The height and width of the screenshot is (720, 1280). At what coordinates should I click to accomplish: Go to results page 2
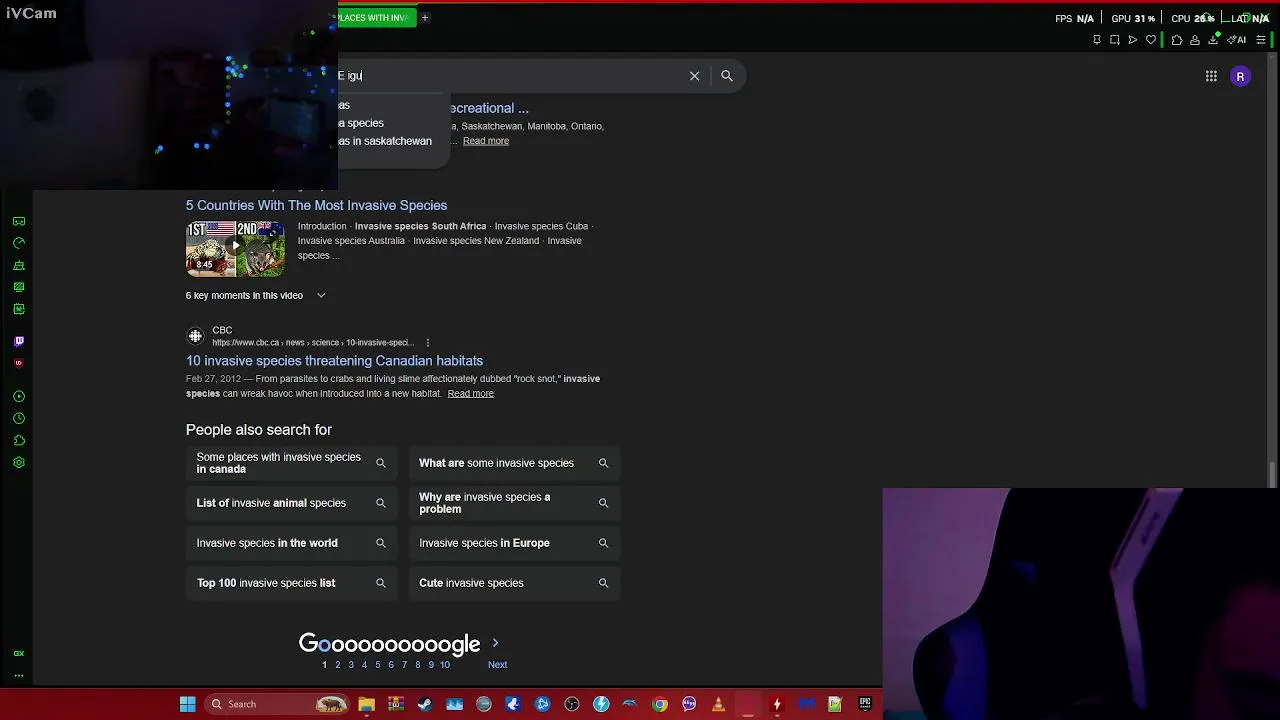(x=337, y=665)
